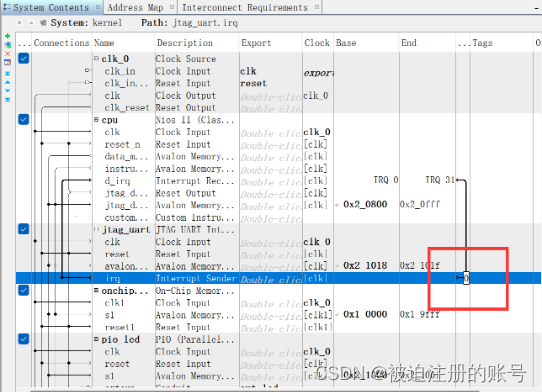Click base address 0x2_0800 of cpu
This screenshot has height=392, width=542.
(x=365, y=204)
